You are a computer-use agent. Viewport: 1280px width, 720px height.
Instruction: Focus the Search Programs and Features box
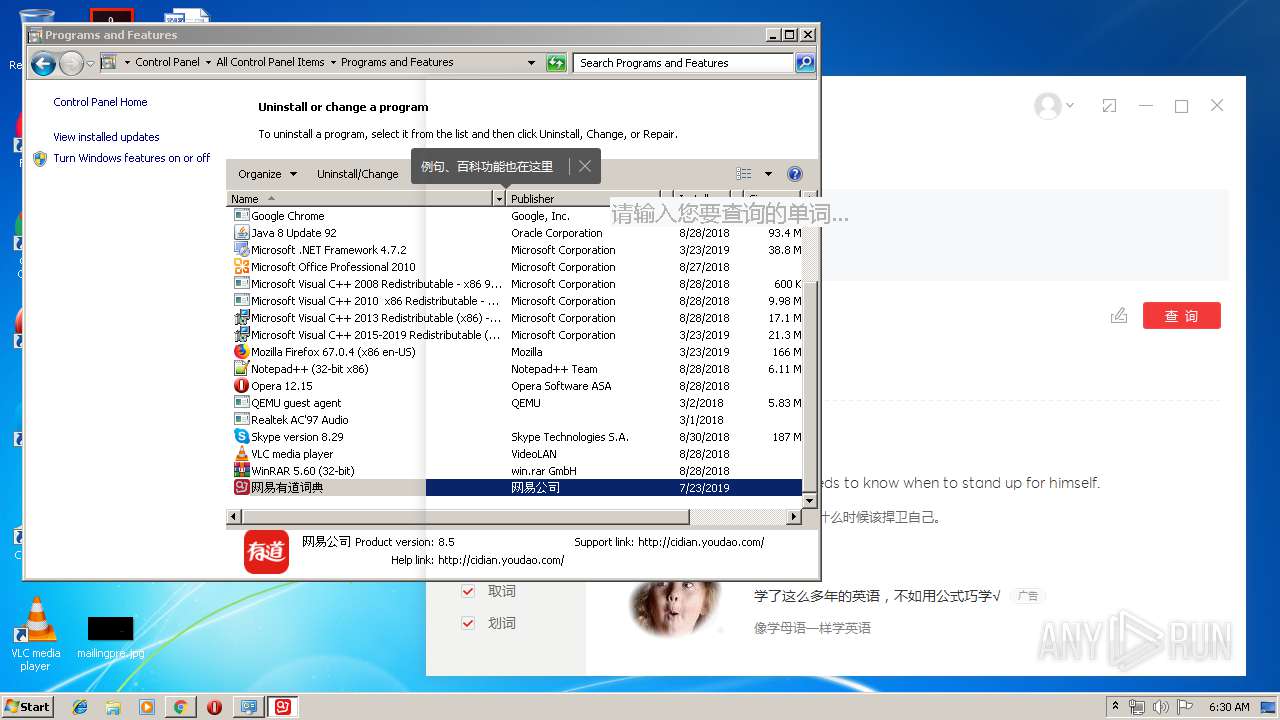[685, 63]
